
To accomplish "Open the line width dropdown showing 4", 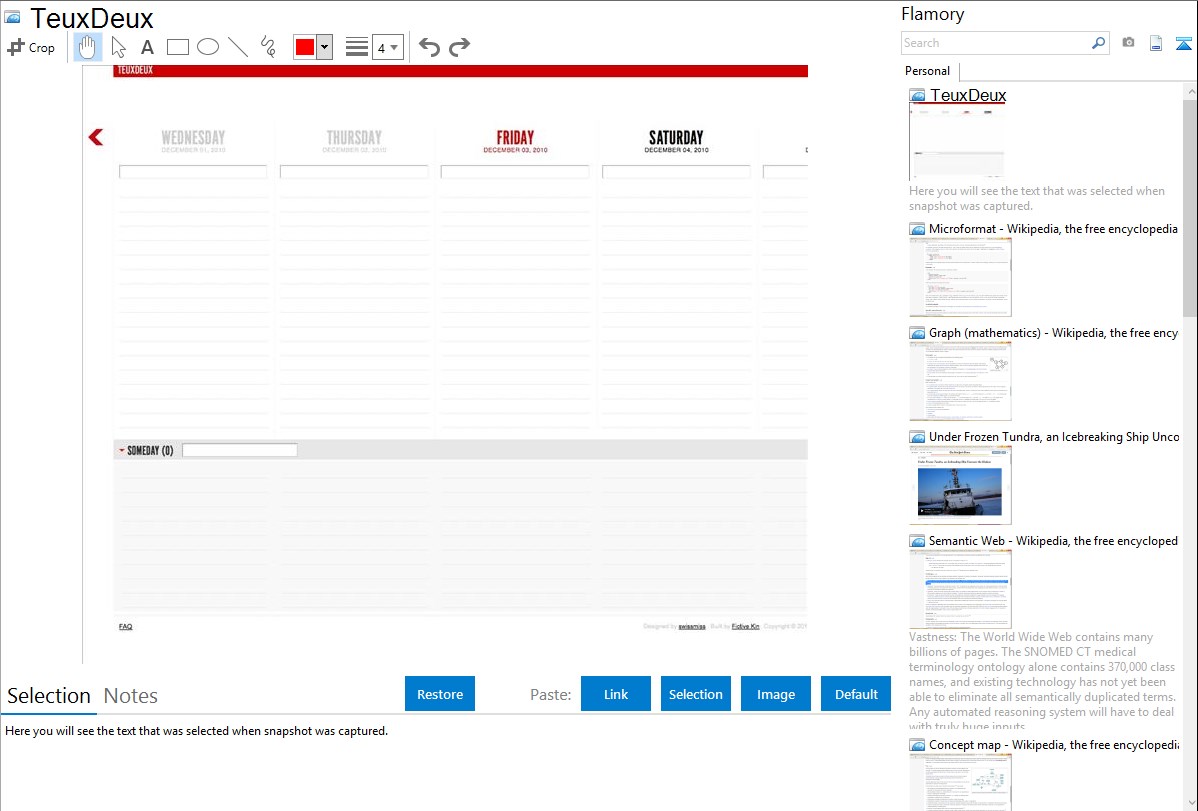I will coord(388,47).
